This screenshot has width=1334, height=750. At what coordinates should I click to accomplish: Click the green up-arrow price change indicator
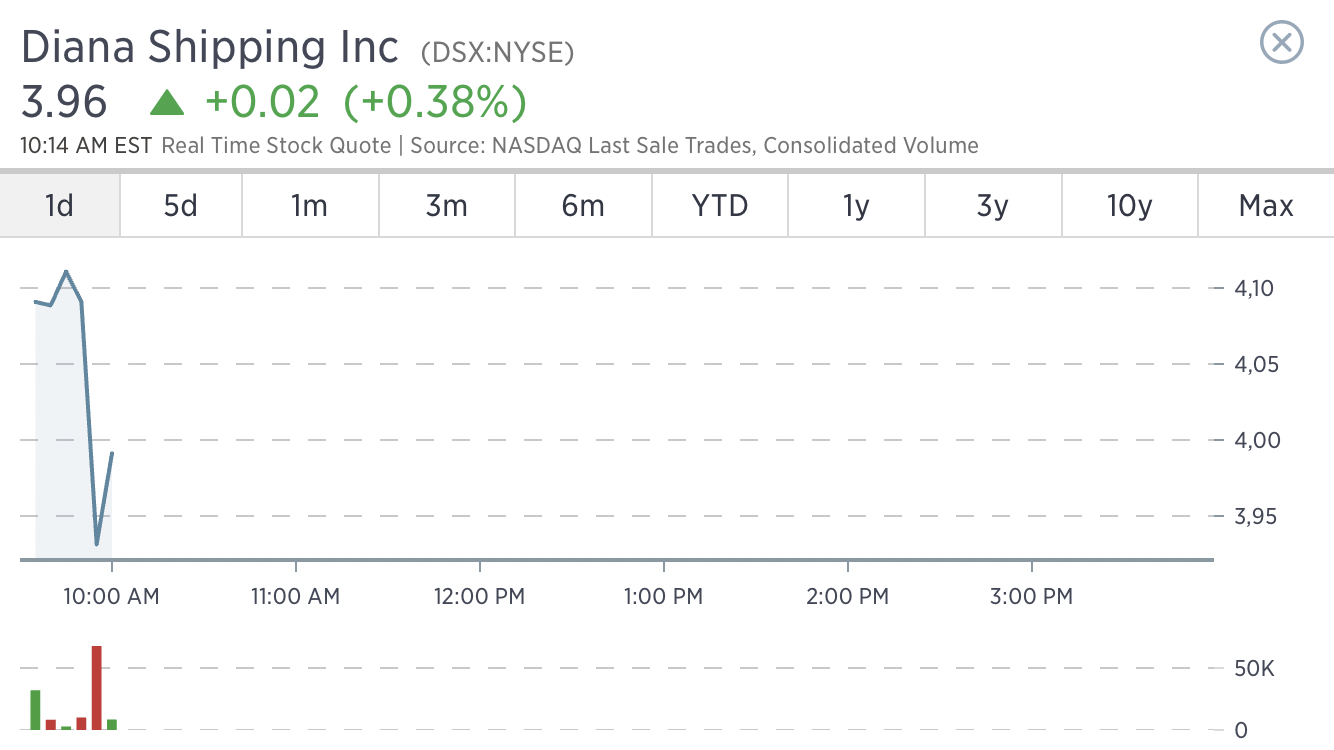(x=166, y=102)
